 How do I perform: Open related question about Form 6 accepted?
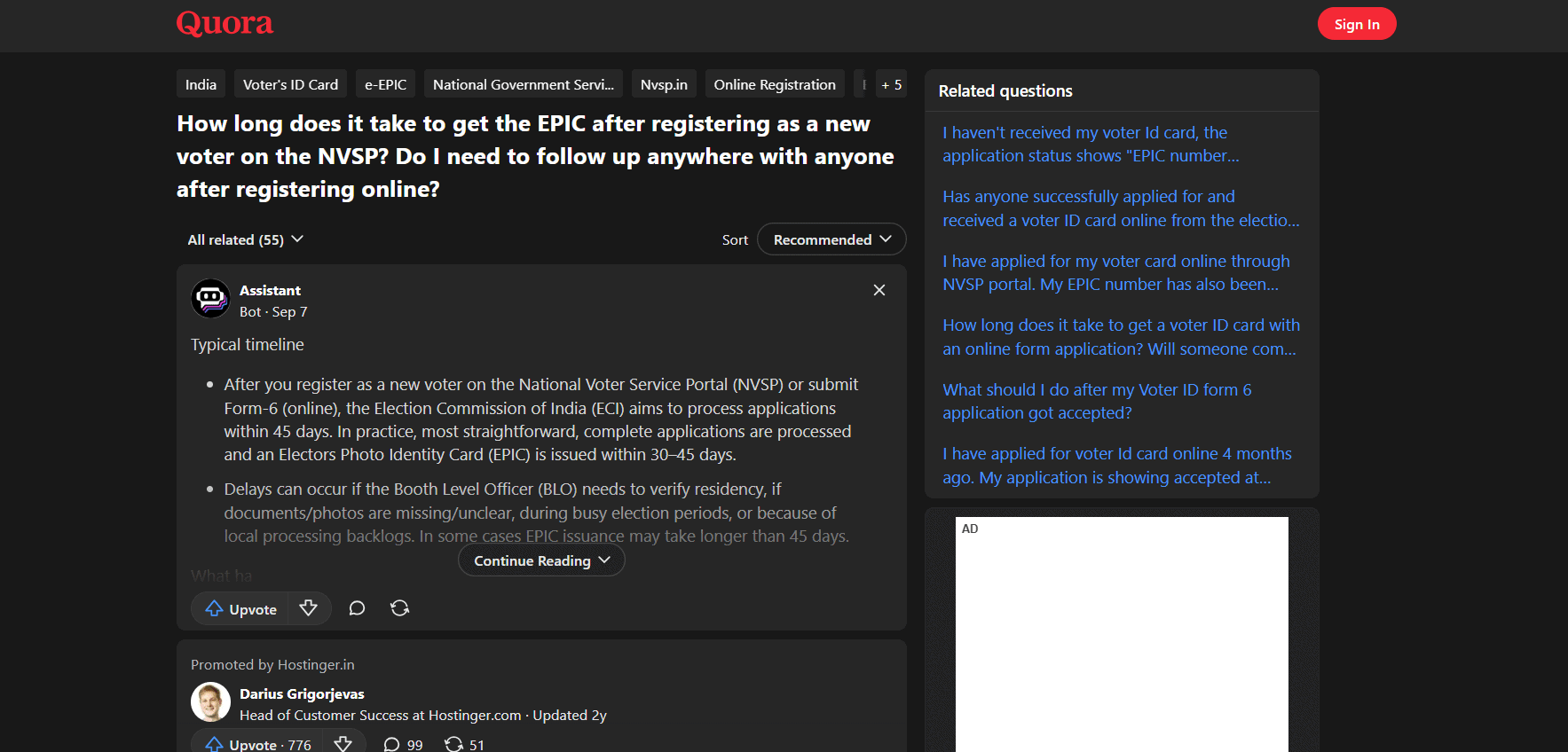click(1097, 401)
